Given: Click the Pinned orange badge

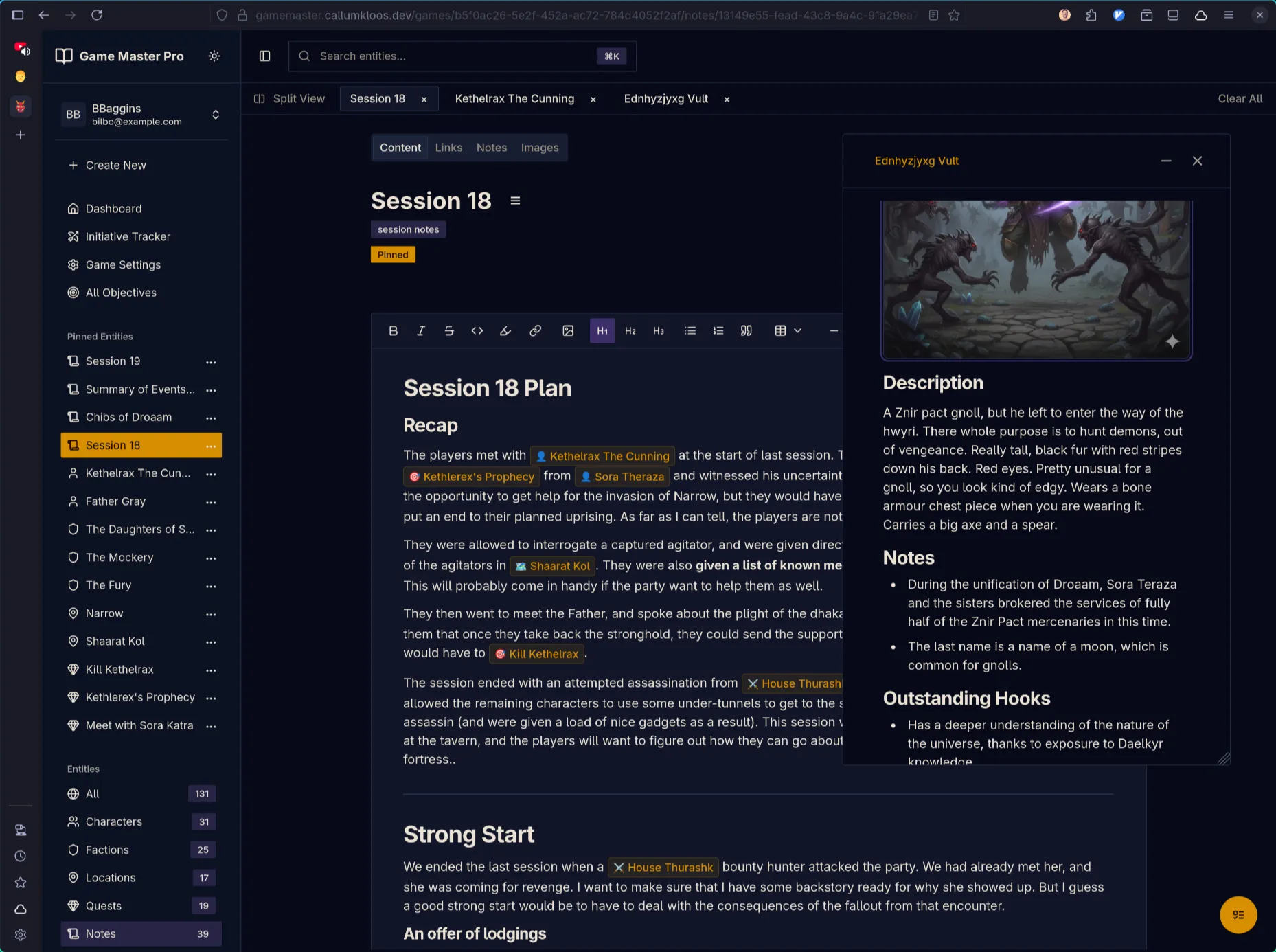Looking at the screenshot, I should point(393,255).
